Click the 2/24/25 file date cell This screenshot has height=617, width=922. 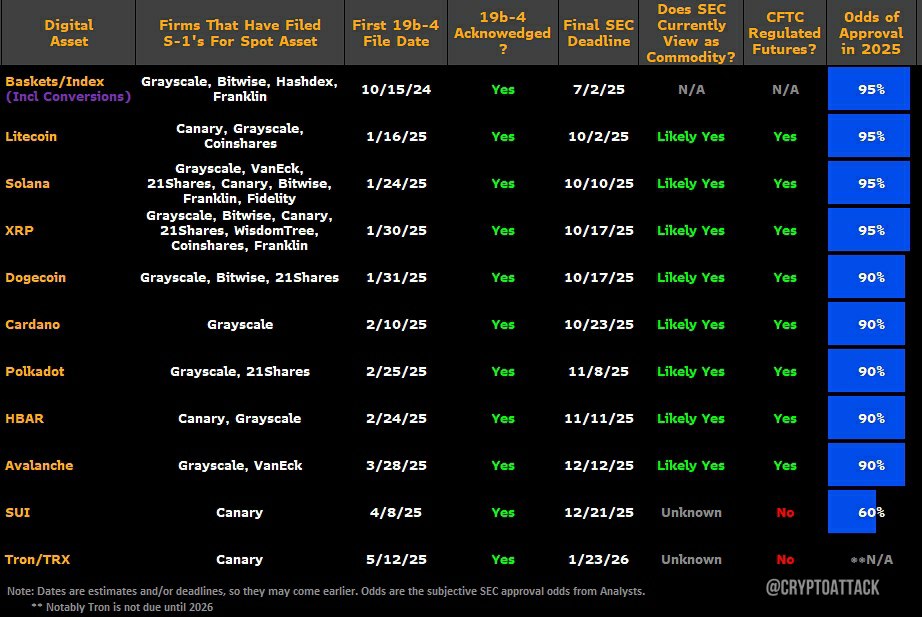396,419
